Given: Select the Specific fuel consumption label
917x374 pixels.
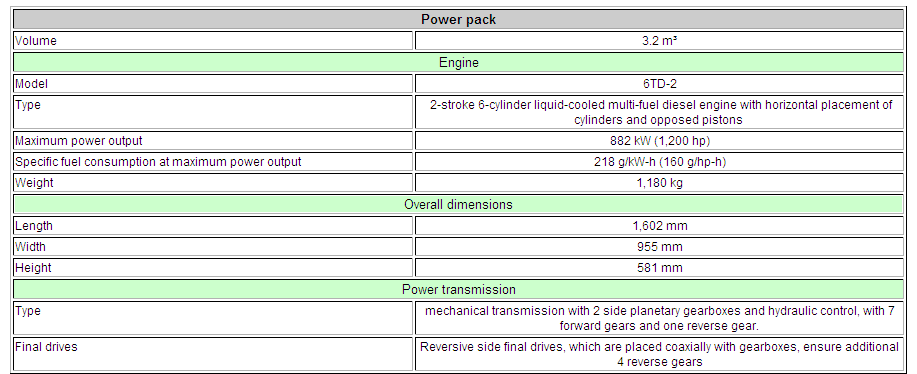Looking at the screenshot, I should 158,162.
